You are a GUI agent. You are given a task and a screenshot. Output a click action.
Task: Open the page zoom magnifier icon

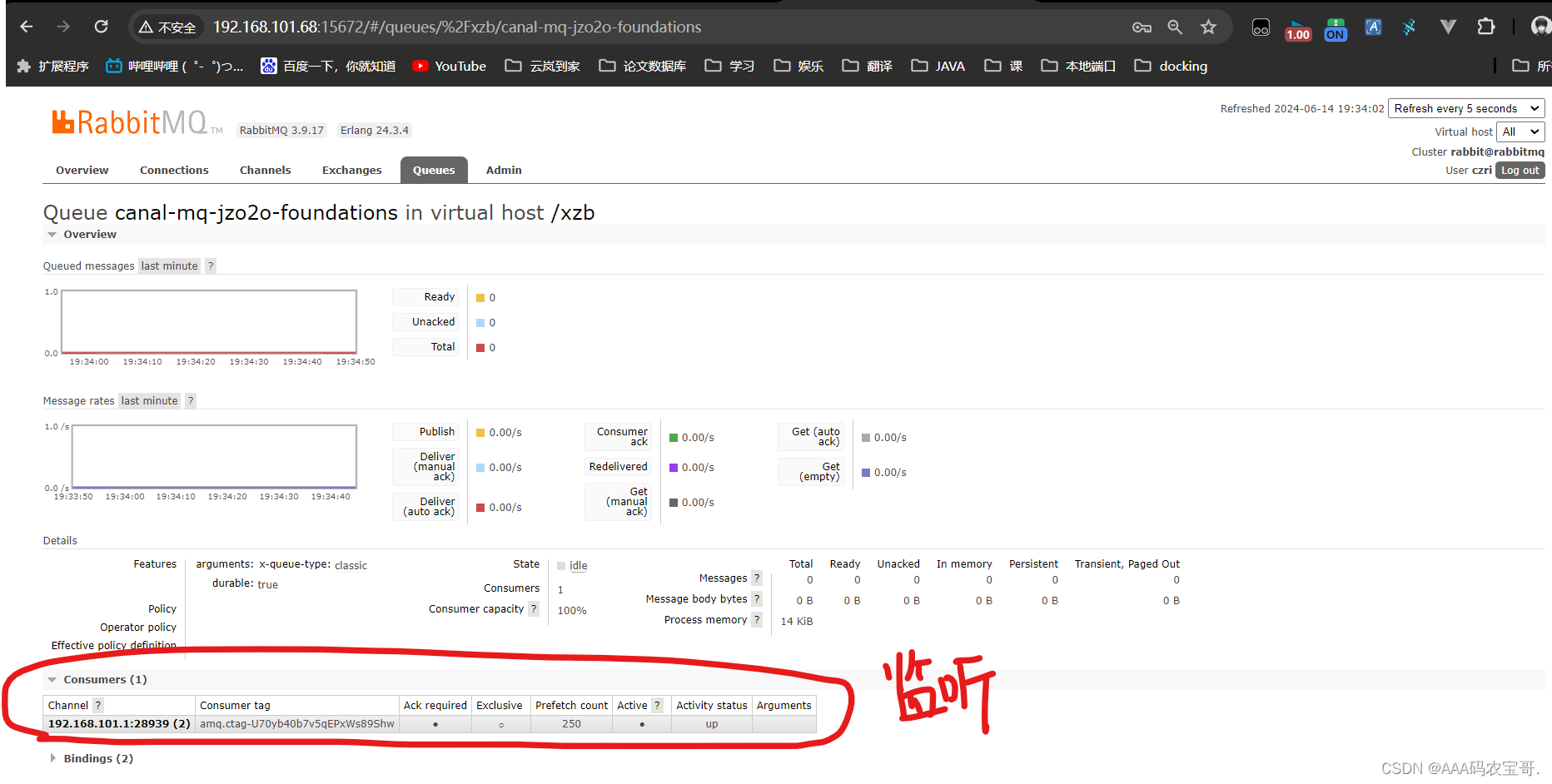[x=1175, y=27]
